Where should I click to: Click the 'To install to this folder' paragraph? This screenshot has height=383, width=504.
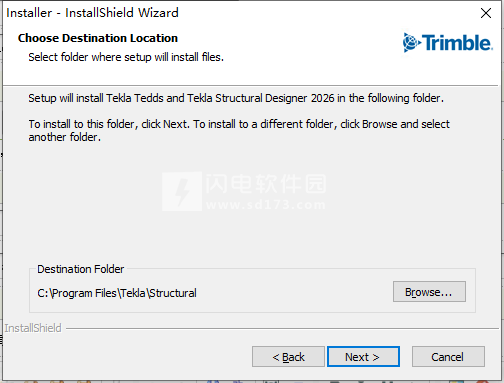(x=239, y=130)
